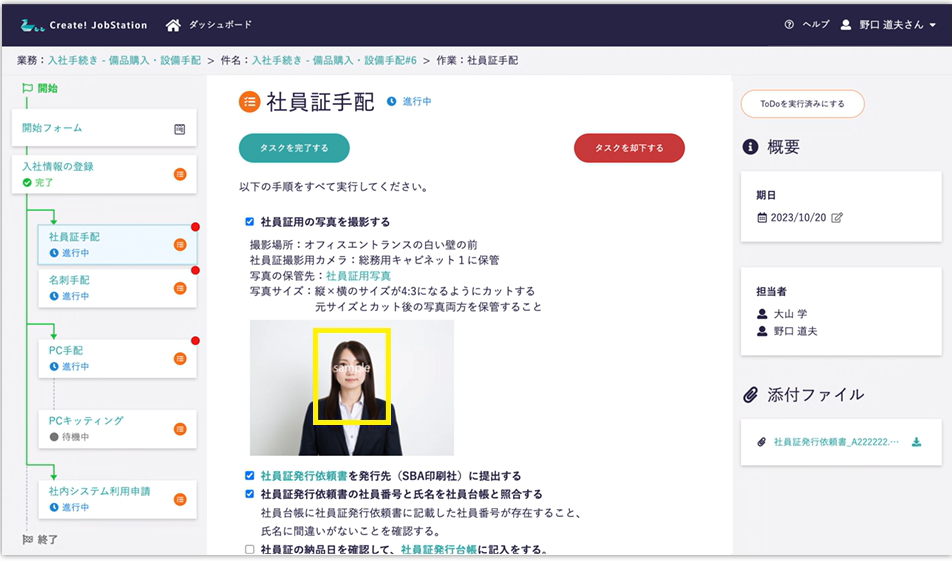Image resolution: width=952 pixels, height=563 pixels.
Task: Open the 社員証発行依頼書_A222222 attachment file
Action: click(836, 442)
